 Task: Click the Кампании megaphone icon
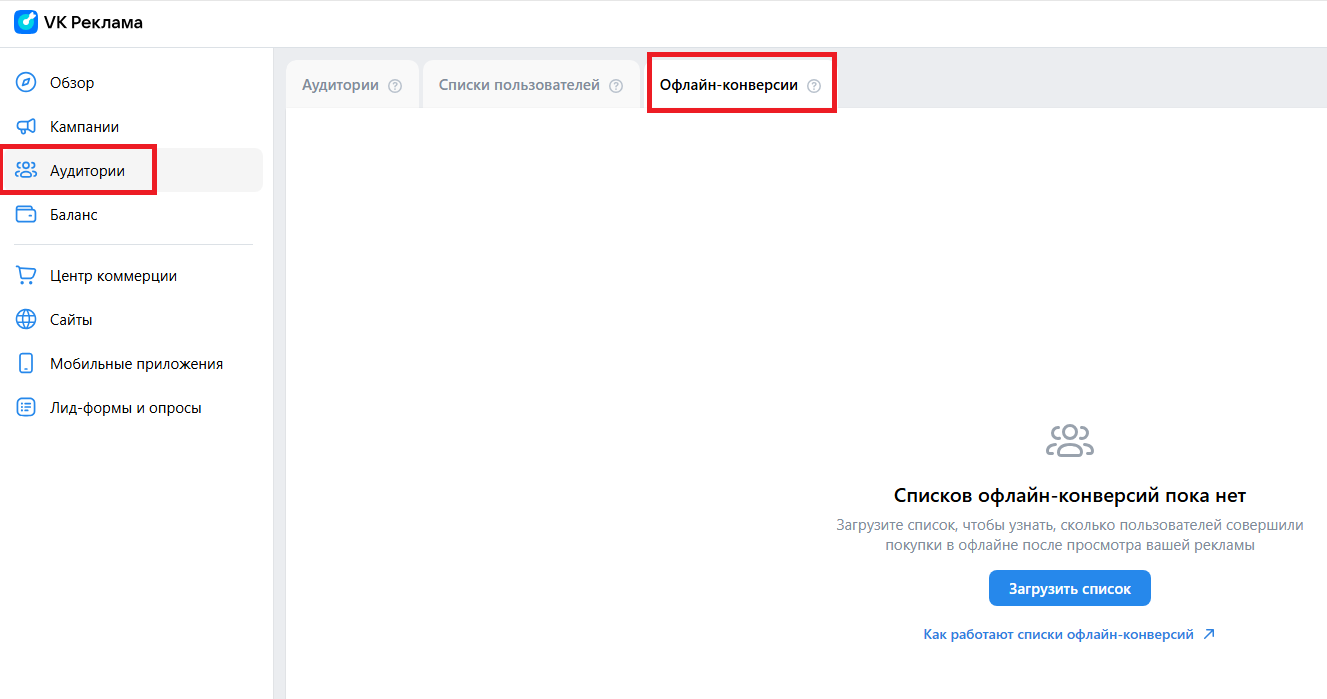(x=26, y=127)
